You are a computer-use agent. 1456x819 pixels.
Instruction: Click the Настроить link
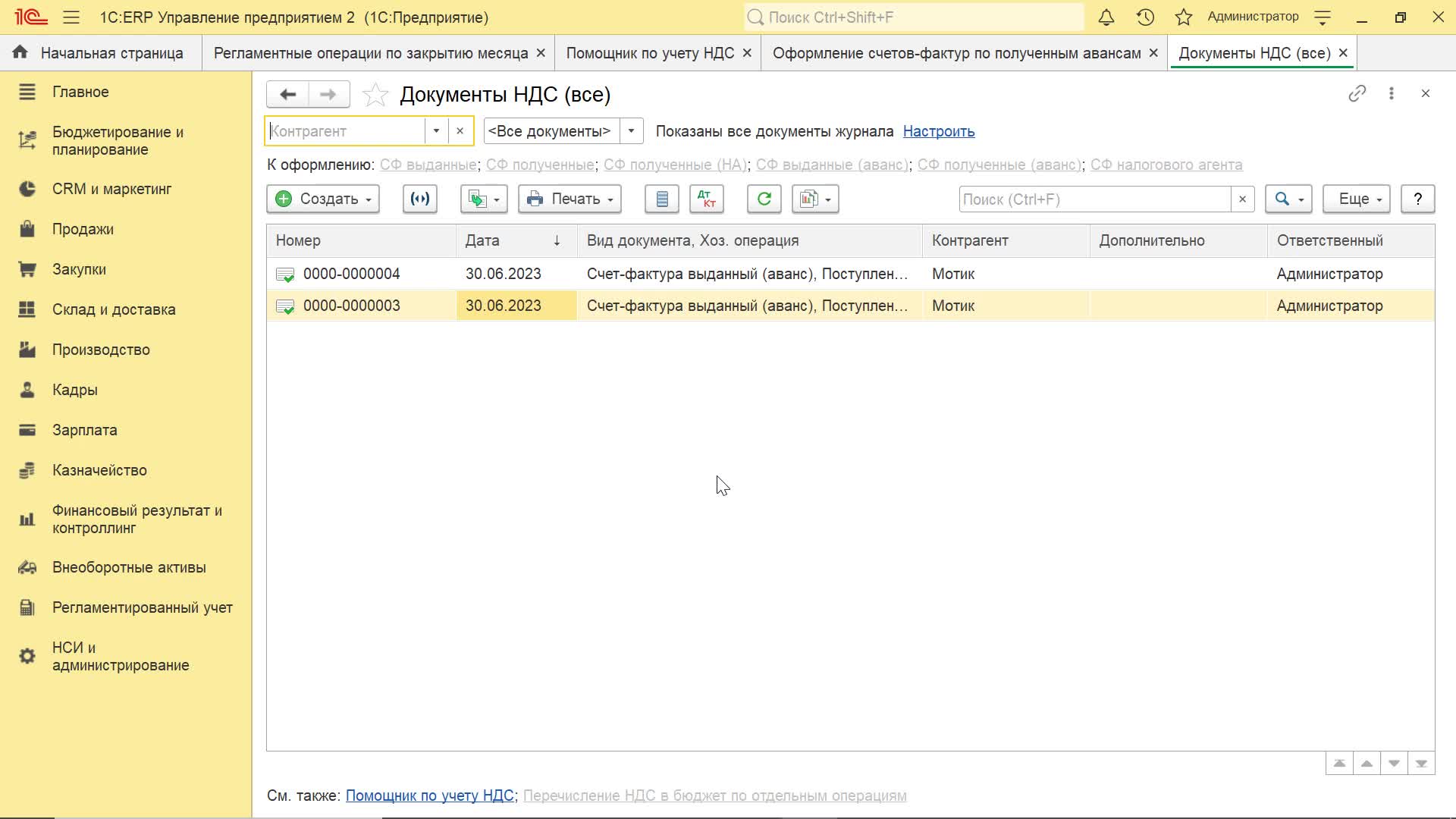pos(939,131)
